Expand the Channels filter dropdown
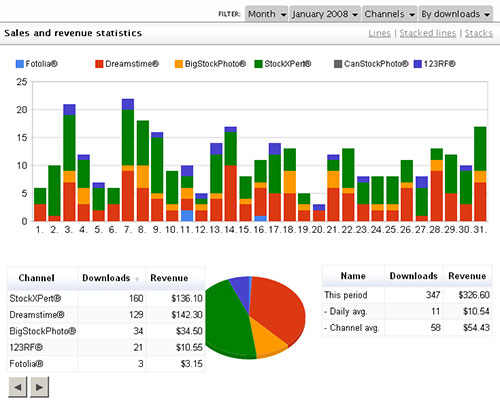Image resolution: width=500 pixels, height=403 pixels. 389,14
